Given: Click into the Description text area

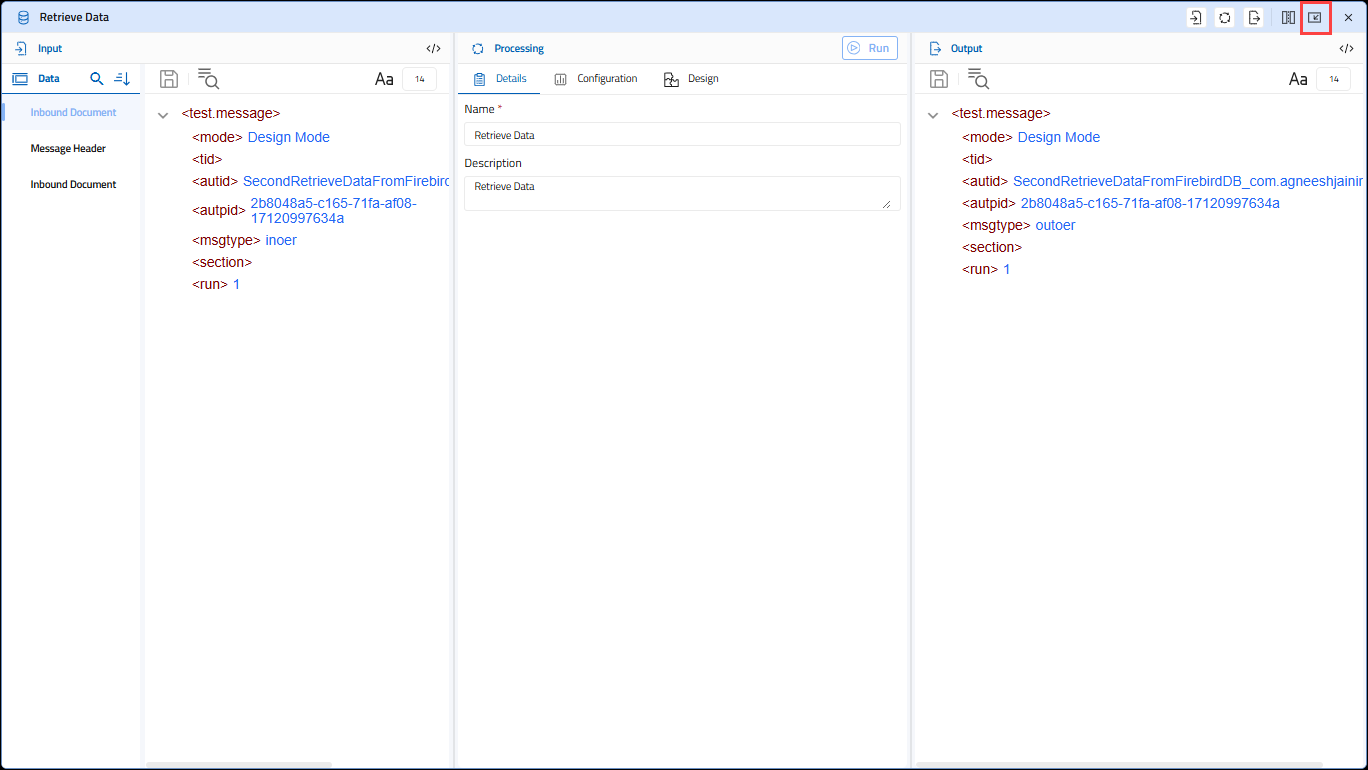Looking at the screenshot, I should (682, 193).
